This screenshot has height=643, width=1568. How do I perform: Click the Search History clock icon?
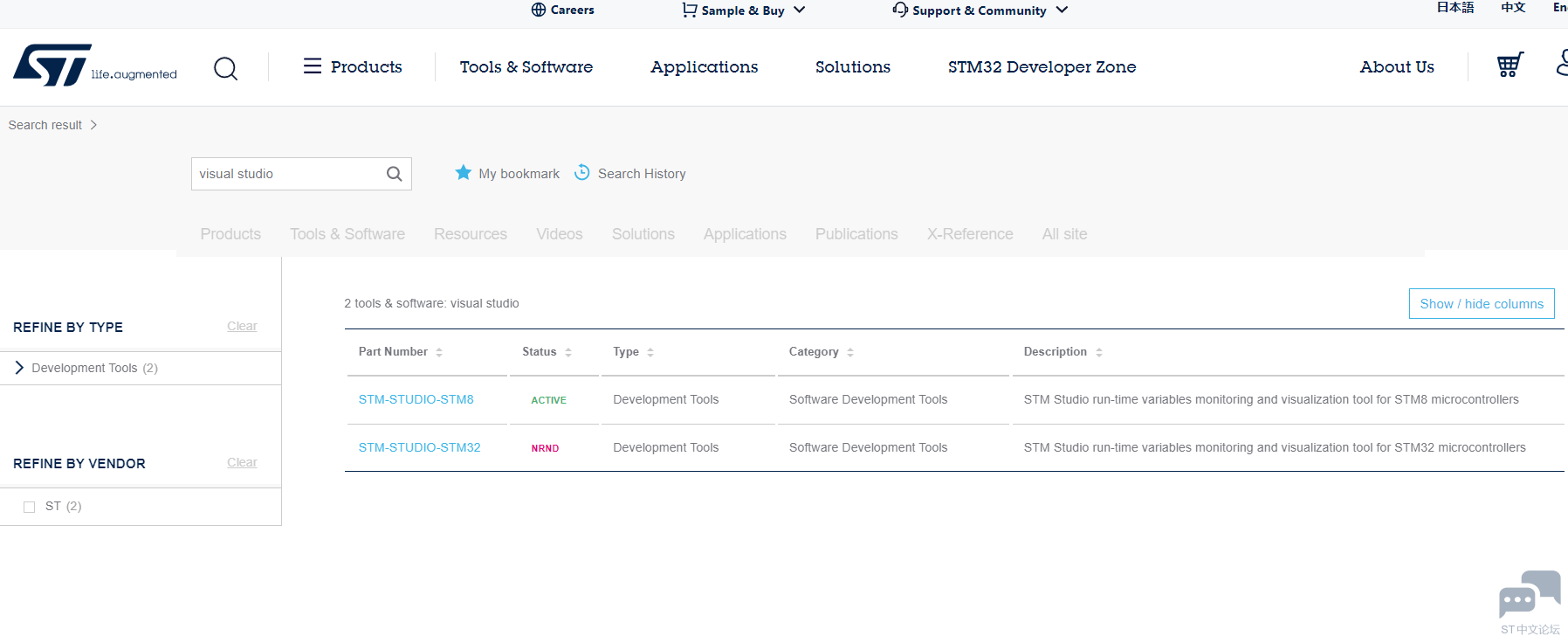[x=582, y=173]
